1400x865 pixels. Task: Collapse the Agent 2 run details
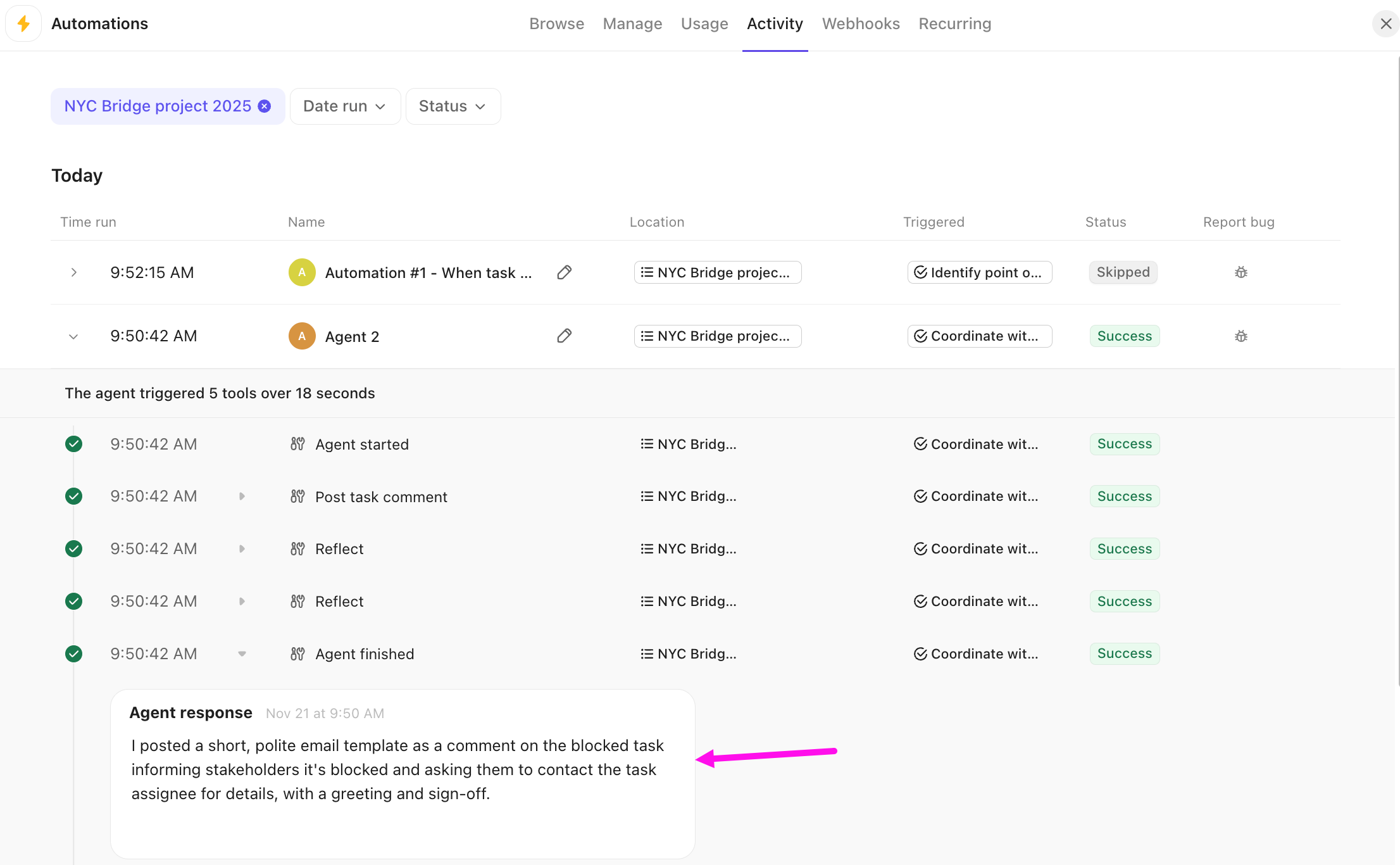click(x=73, y=336)
